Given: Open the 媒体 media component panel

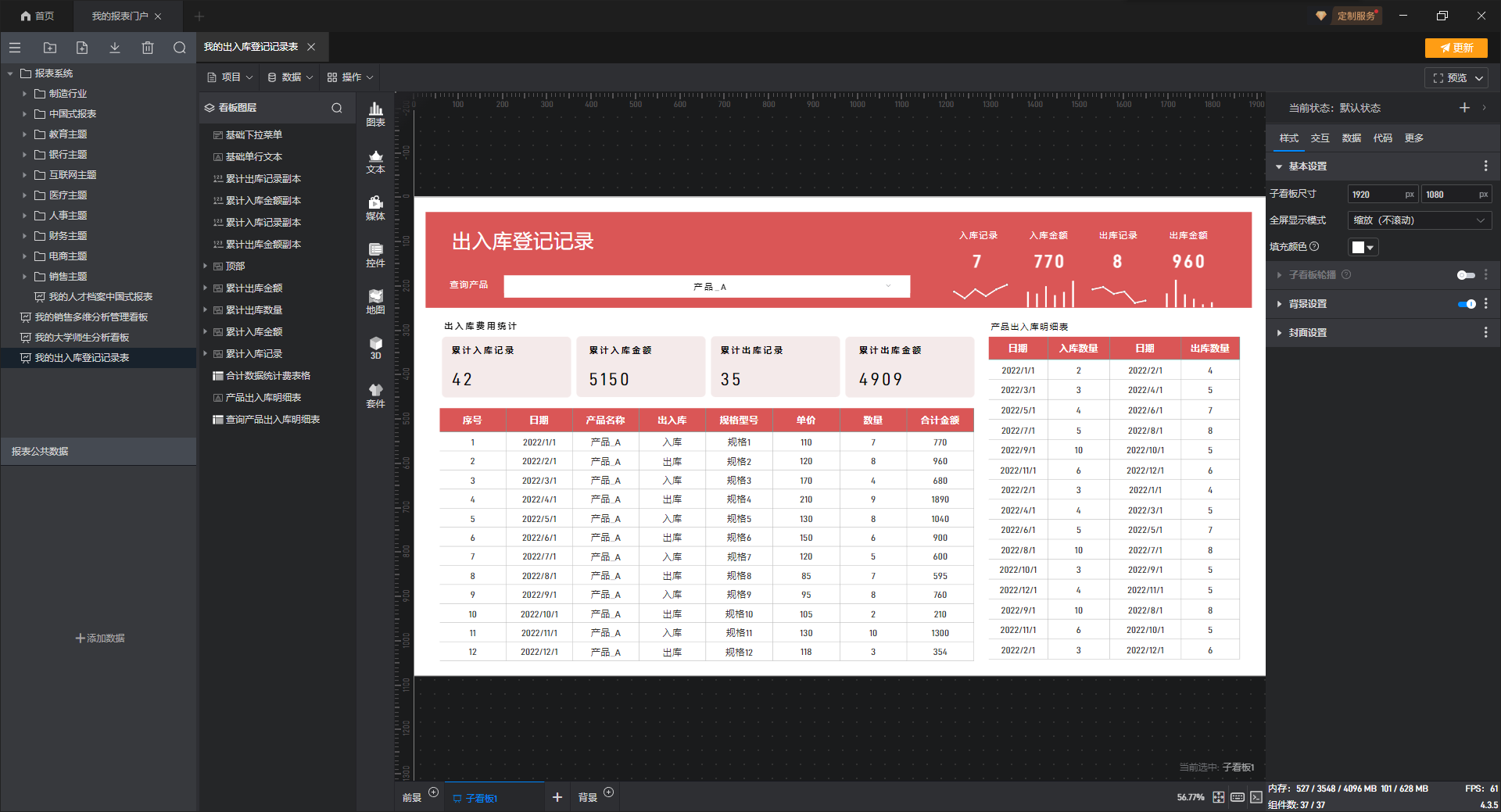Looking at the screenshot, I should 375,208.
